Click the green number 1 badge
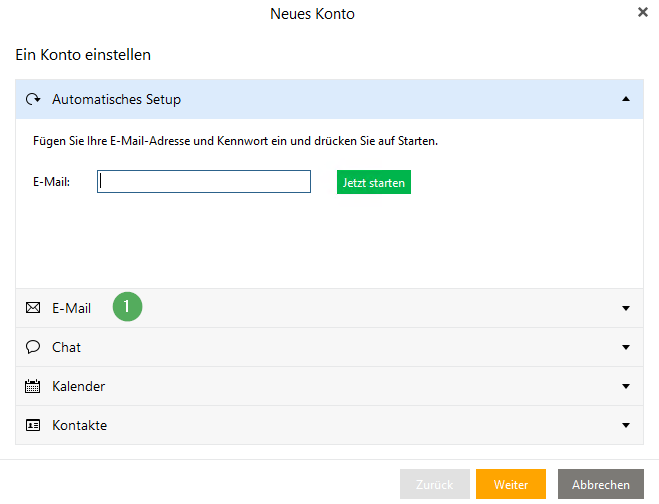Image resolution: width=659 pixels, height=504 pixels. pos(127,306)
